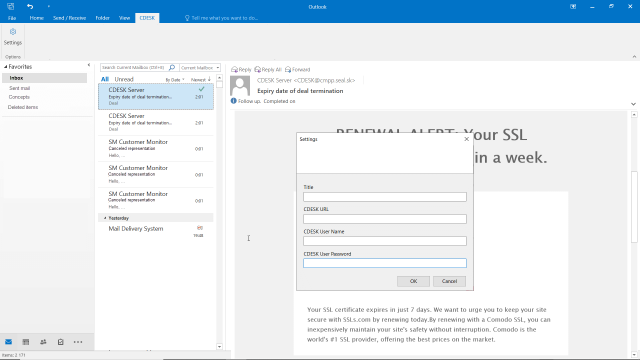Switch to Folder ribbon tab

click(102, 18)
